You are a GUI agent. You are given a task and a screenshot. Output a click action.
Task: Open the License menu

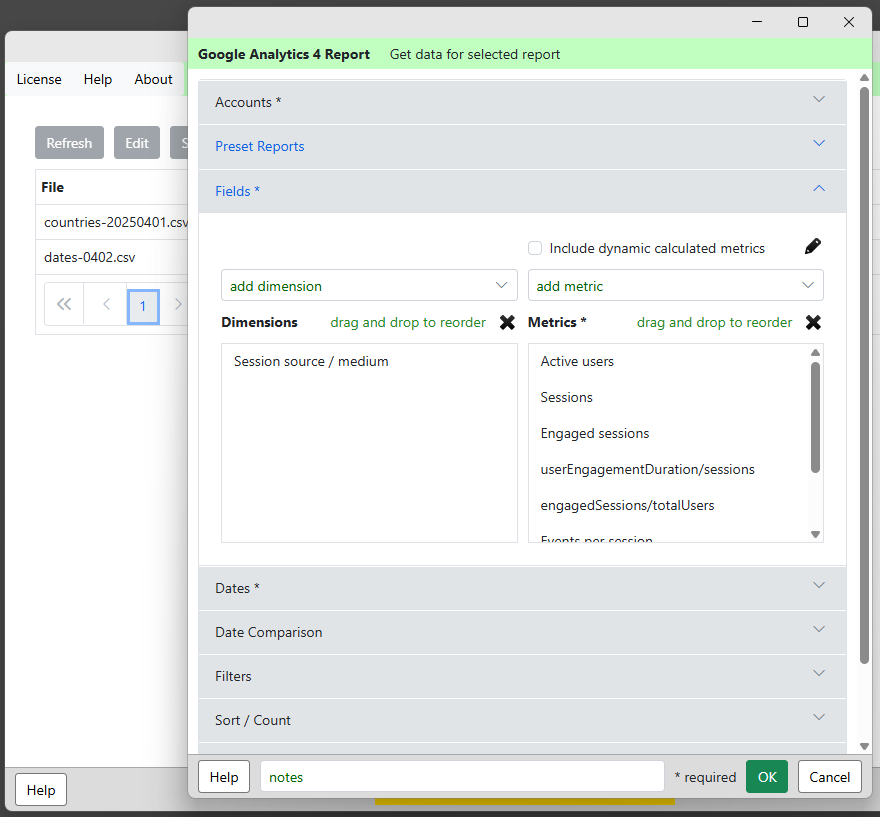point(39,79)
